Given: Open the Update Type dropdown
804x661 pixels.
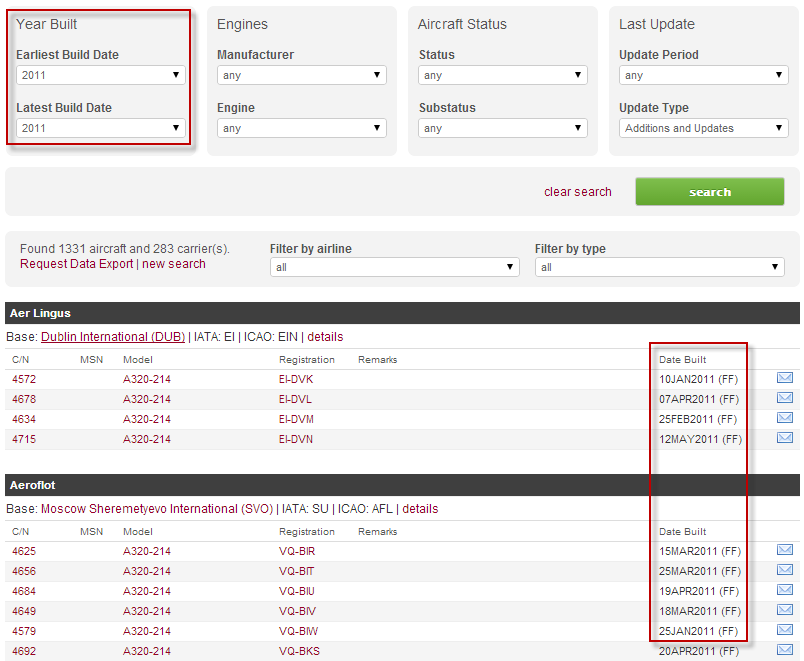Looking at the screenshot, I should pos(703,128).
